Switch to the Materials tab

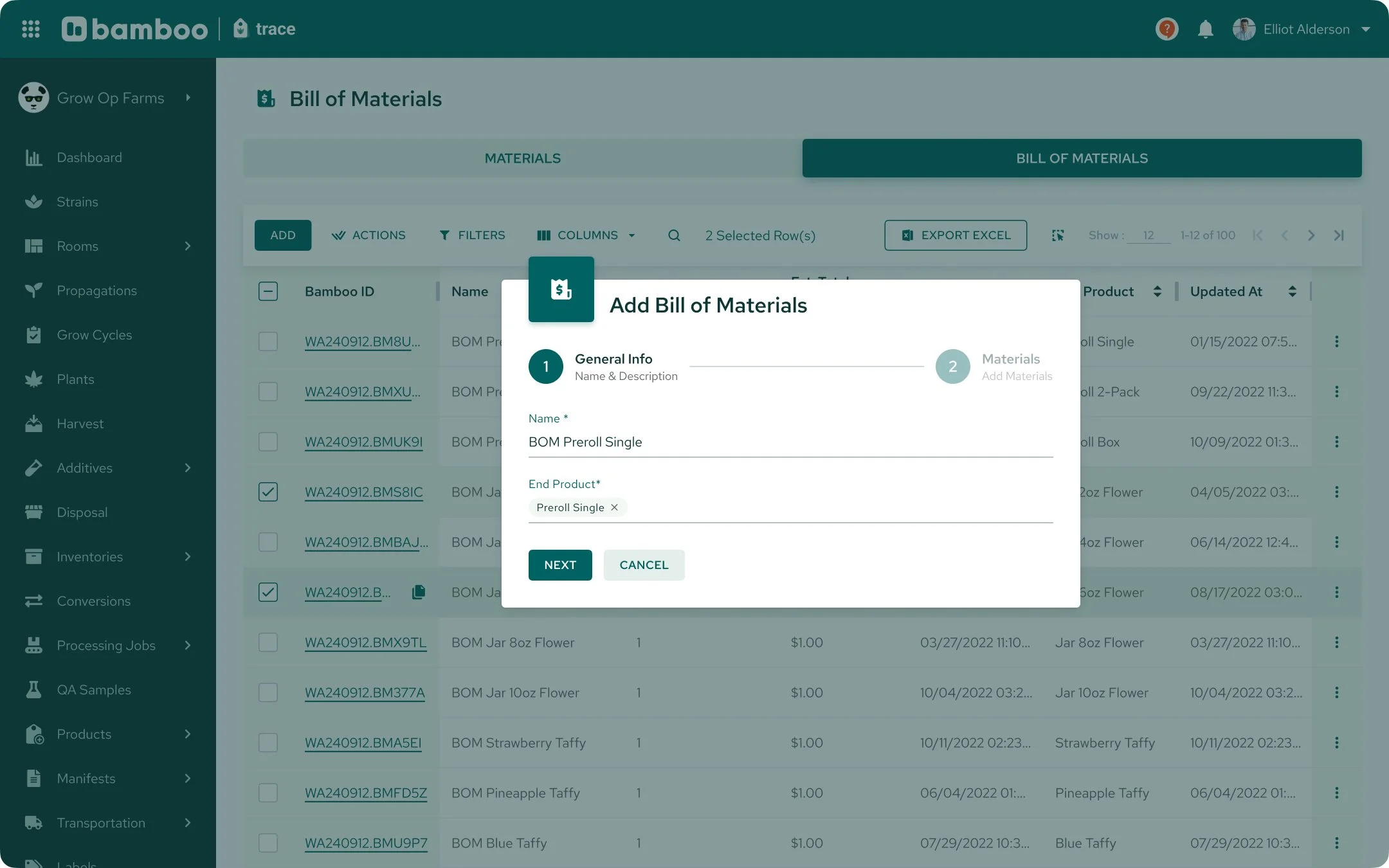pos(523,158)
